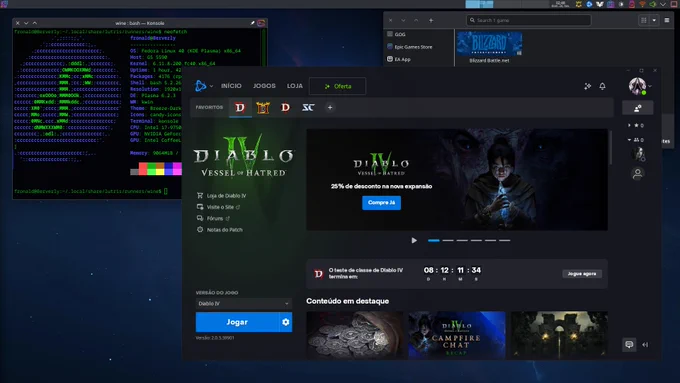Image resolution: width=680 pixels, height=383 pixels.
Task: Expand the hidden system tray icons chevron
Action: coord(663,4)
